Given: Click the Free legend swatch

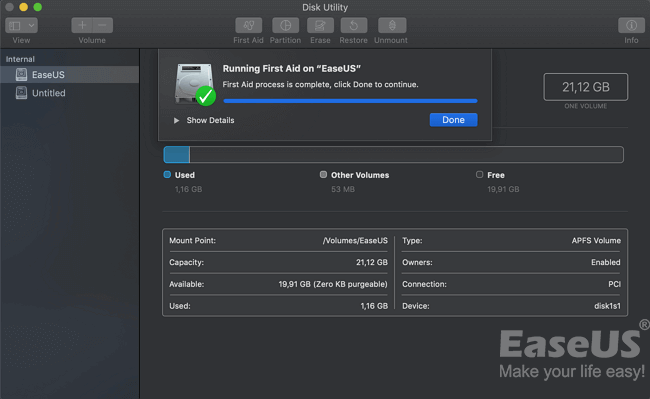Looking at the screenshot, I should 480,174.
